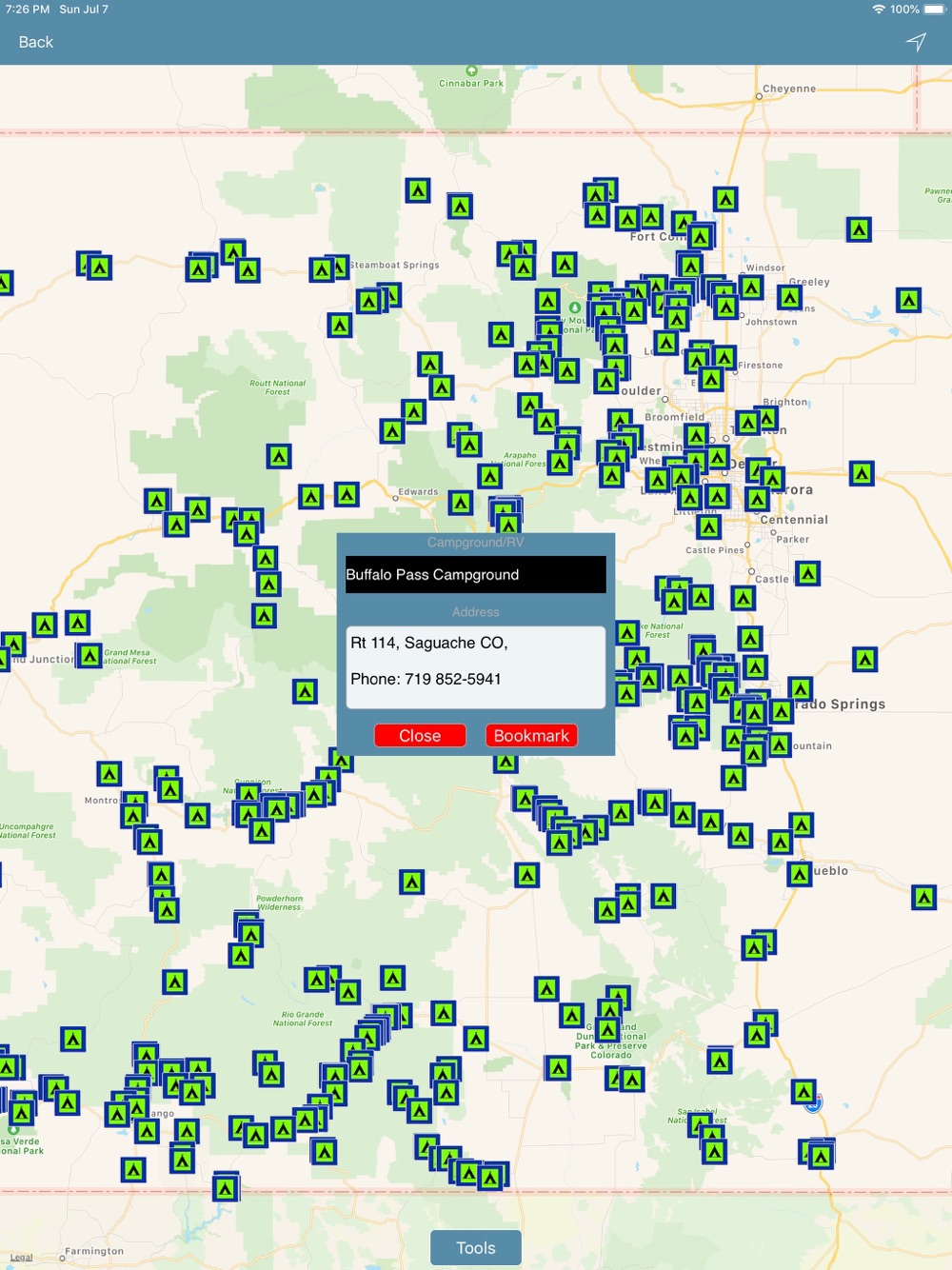This screenshot has height=1270, width=952.
Task: Tap the phone number 719 852-5941
Action: [x=426, y=679]
